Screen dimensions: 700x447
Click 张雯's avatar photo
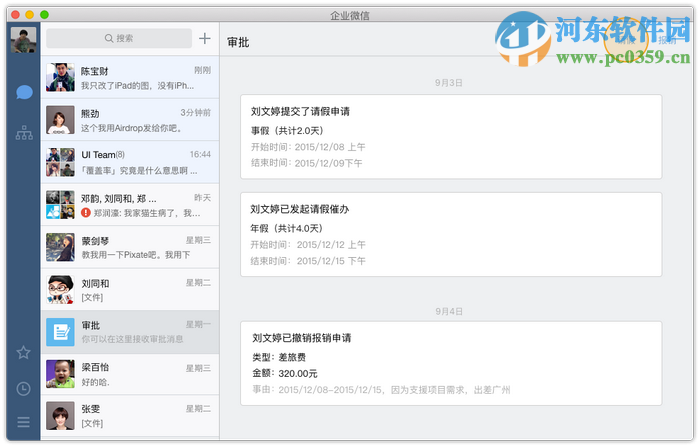pos(60,416)
